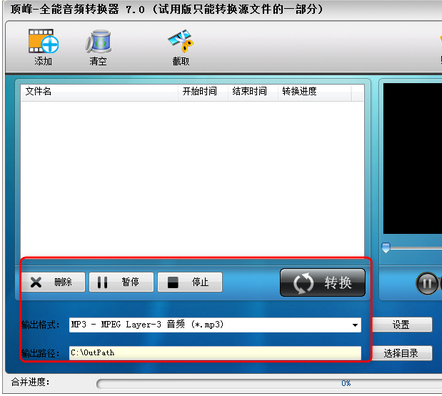
Task: Click the 合并进度 progress bar
Action: coord(269,383)
